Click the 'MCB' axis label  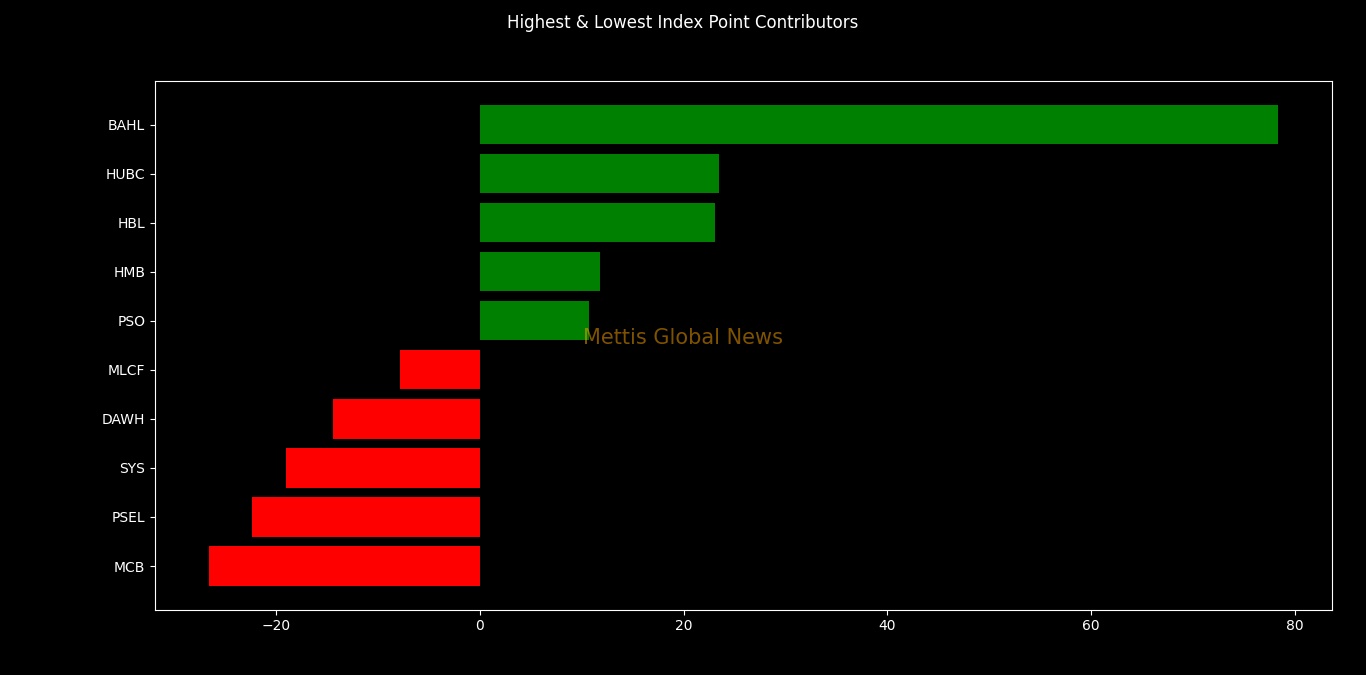(x=129, y=567)
